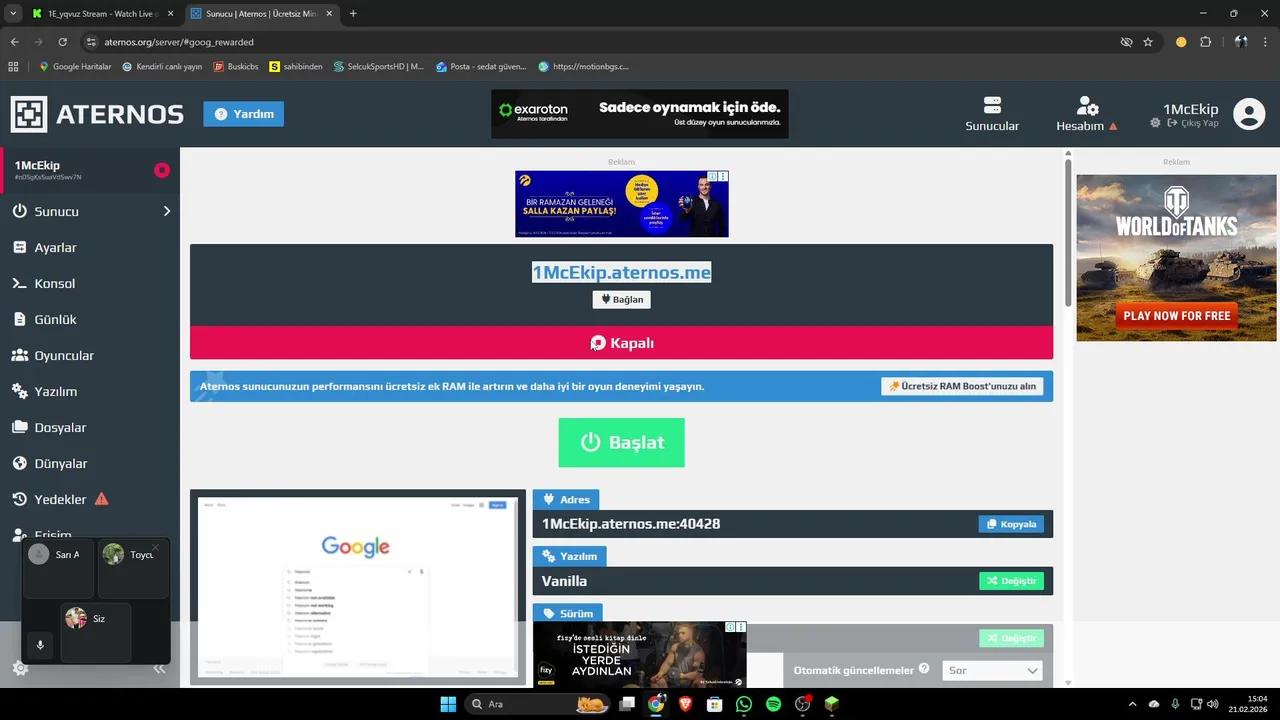This screenshot has width=1280, height=720.
Task: Select the Sarı A participant tile
Action: 58,568
